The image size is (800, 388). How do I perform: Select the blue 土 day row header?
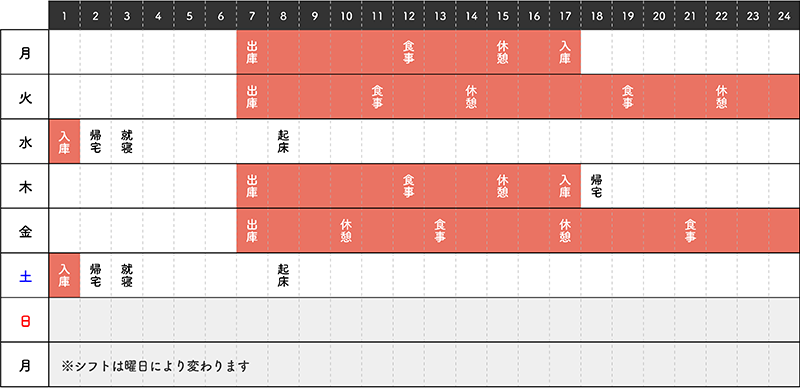pyautogui.click(x=25, y=276)
